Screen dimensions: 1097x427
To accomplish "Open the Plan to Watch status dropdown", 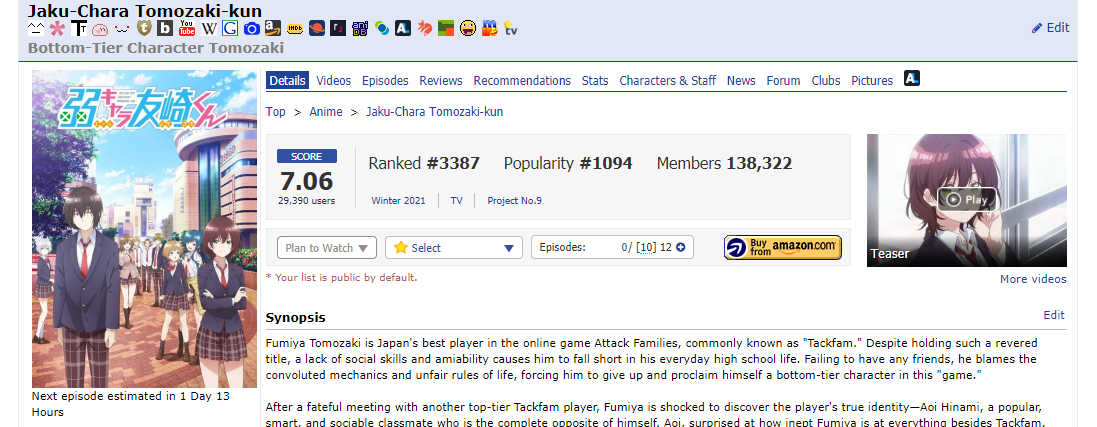I will pos(327,248).
